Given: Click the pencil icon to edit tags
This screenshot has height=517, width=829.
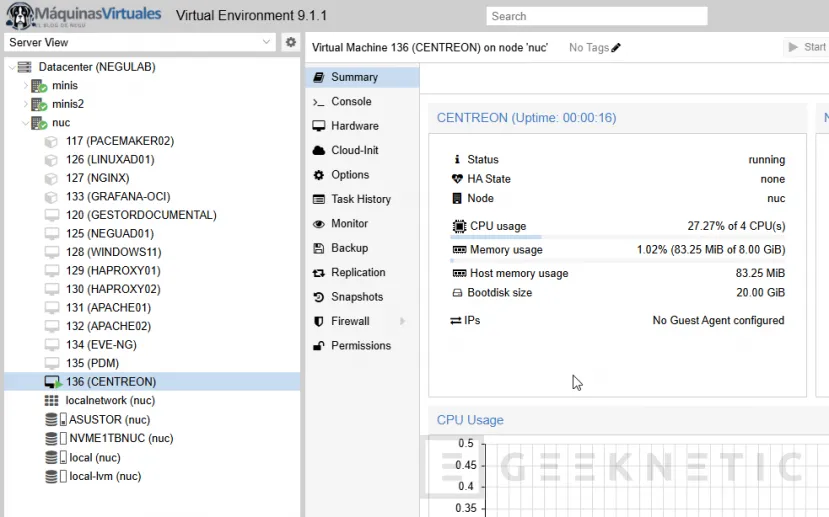Looking at the screenshot, I should pos(616,48).
